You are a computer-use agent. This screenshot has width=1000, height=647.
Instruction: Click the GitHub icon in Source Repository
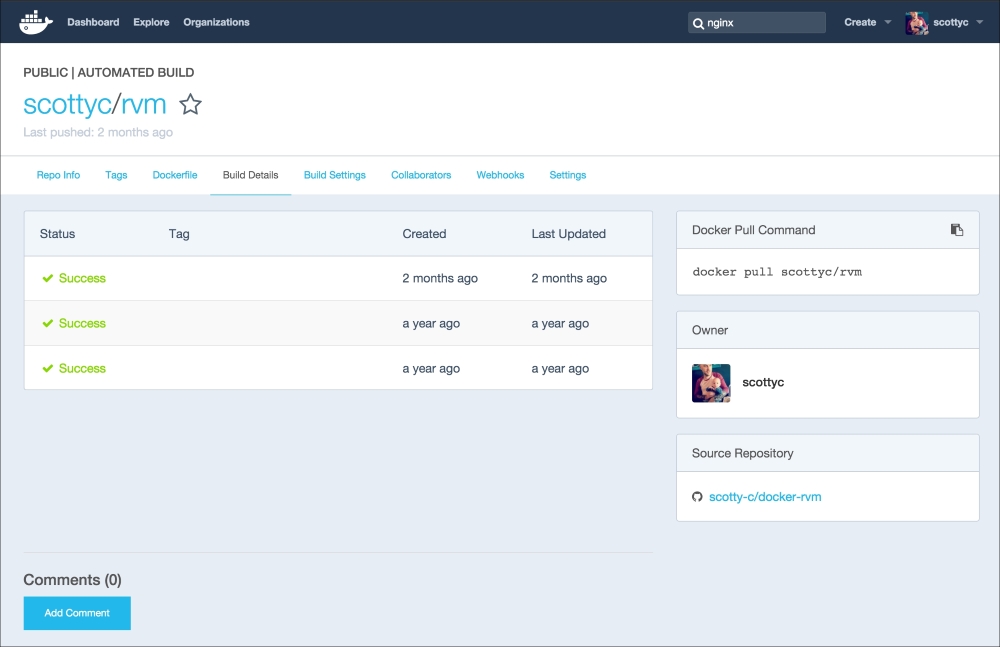697,497
